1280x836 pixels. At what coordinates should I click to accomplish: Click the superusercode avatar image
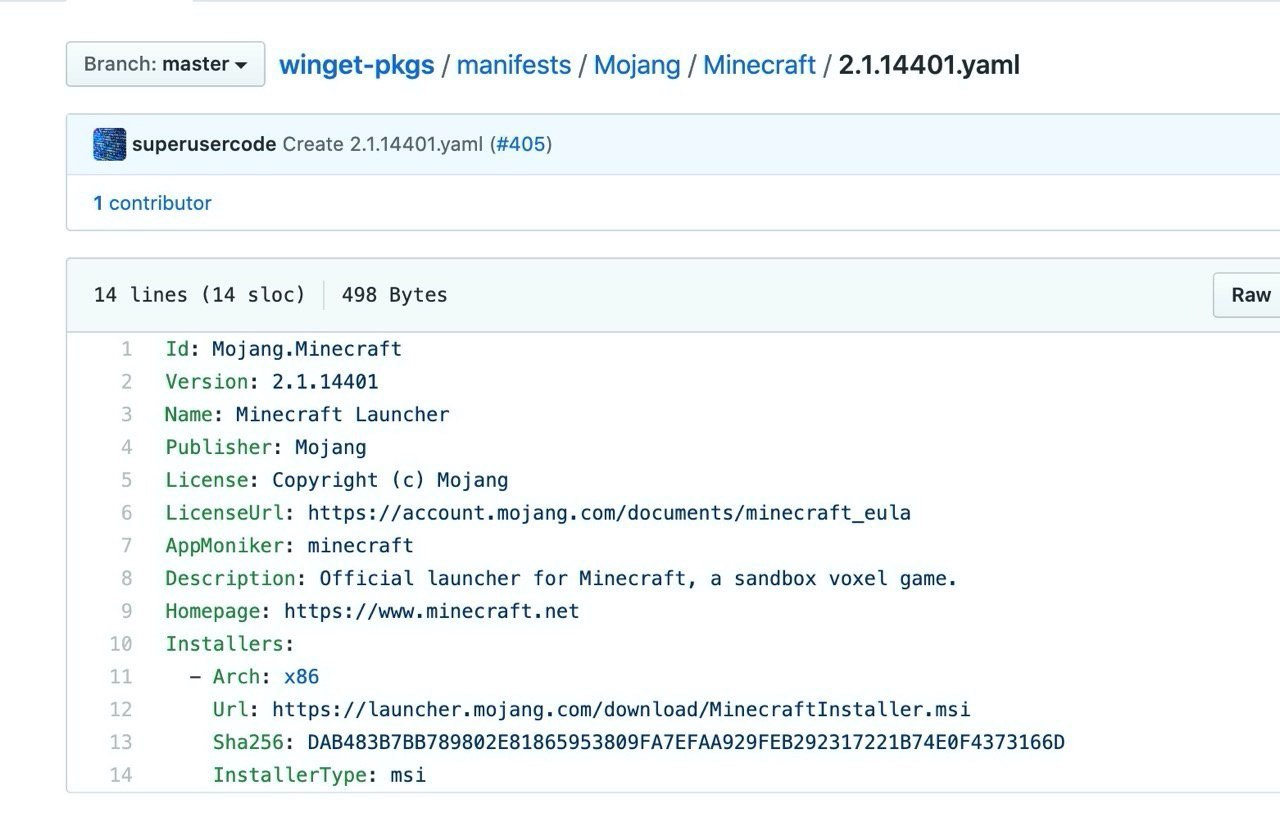click(109, 144)
